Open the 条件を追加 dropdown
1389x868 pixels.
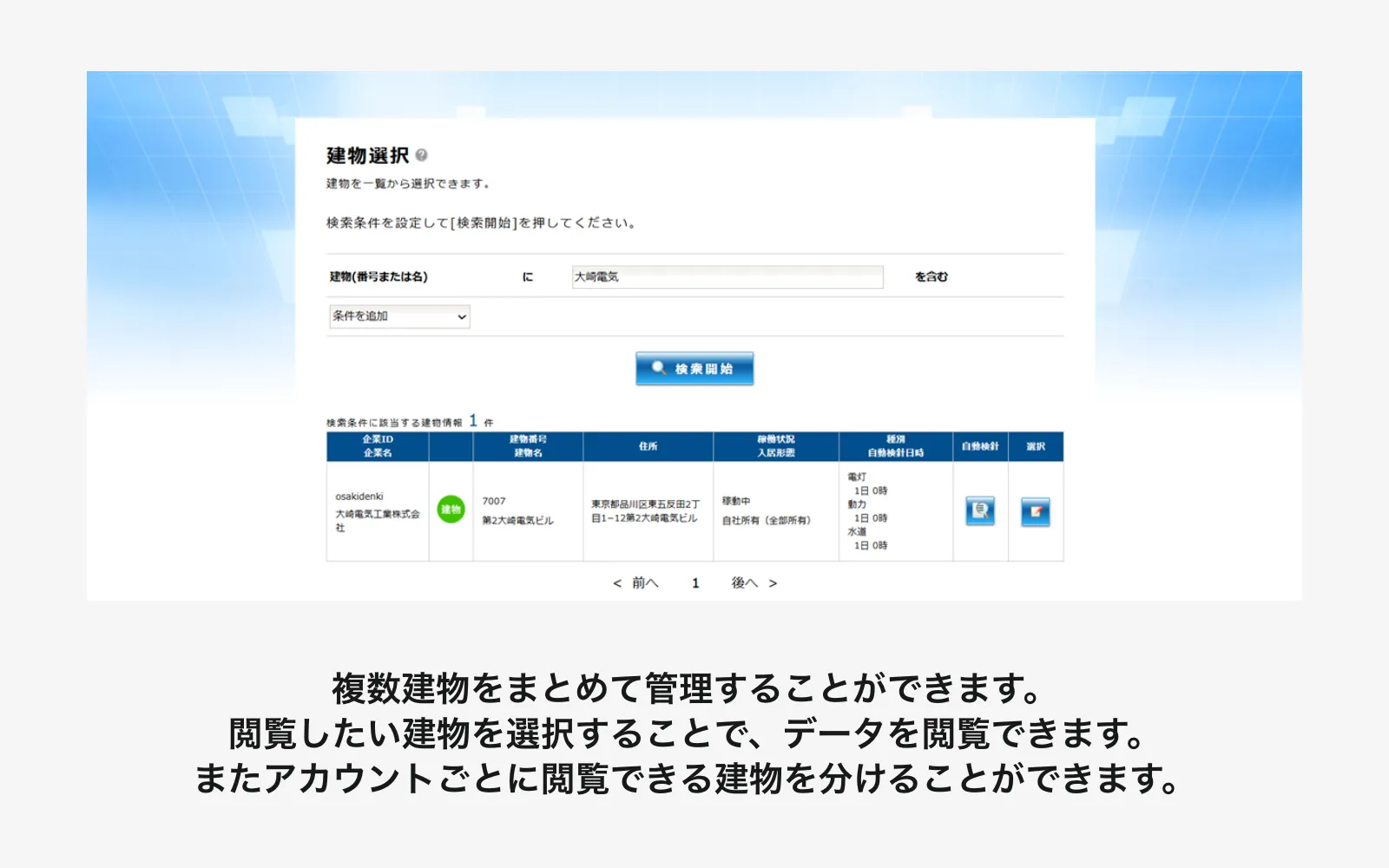pyautogui.click(x=399, y=316)
